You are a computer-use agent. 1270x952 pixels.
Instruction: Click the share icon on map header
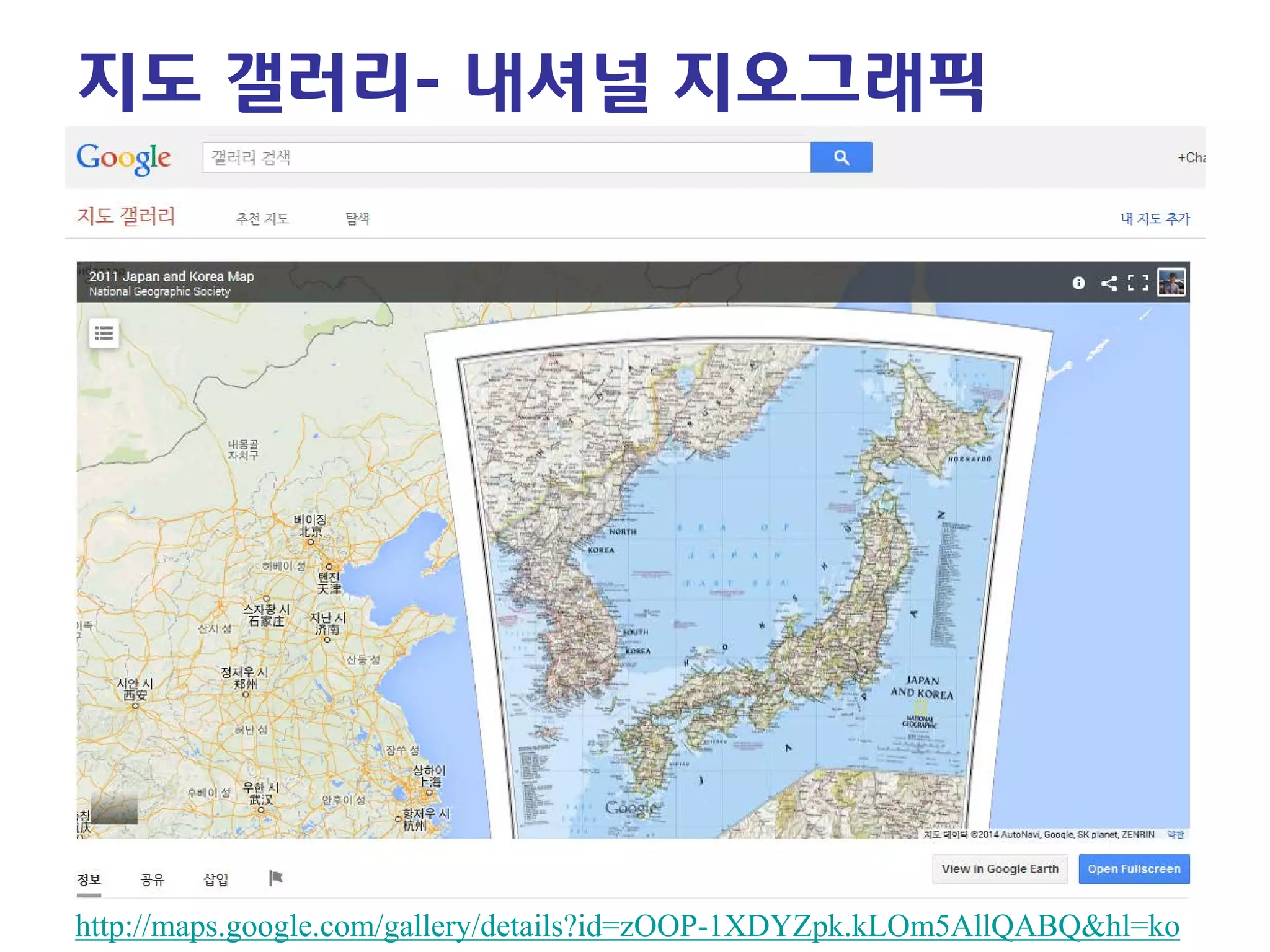pos(1109,283)
